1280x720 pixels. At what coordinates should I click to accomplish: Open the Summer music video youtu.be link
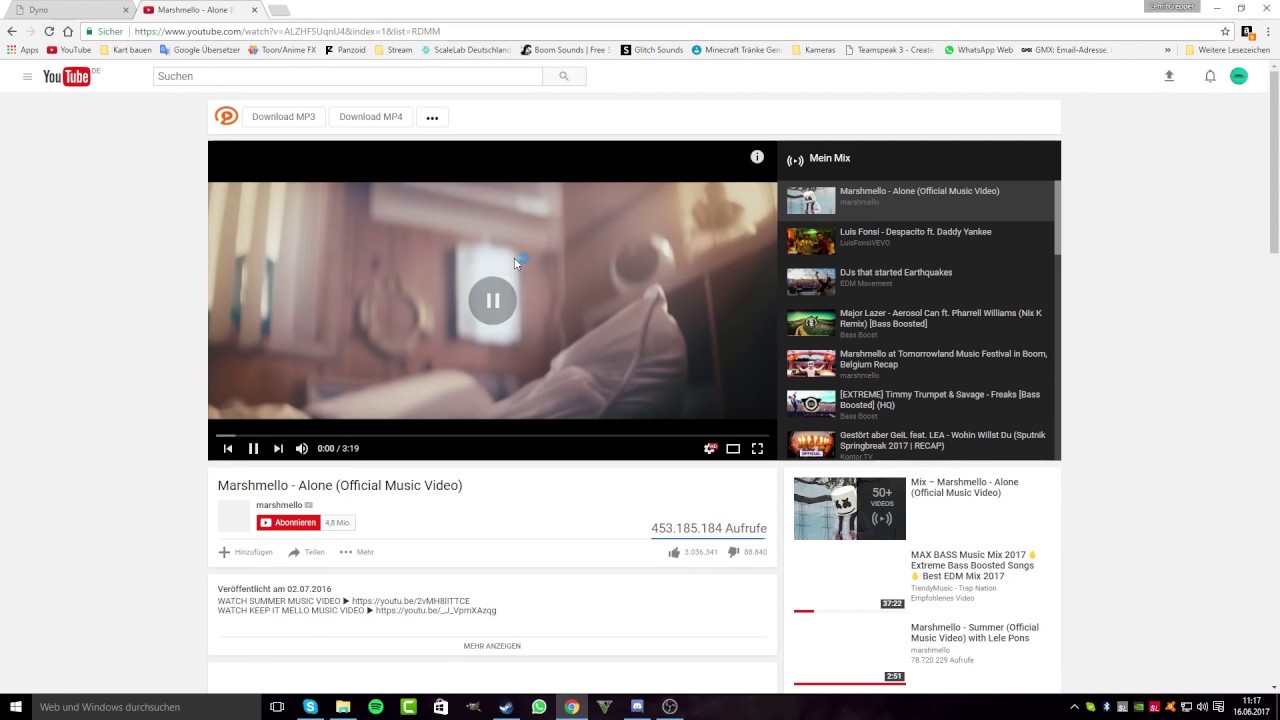[411, 601]
